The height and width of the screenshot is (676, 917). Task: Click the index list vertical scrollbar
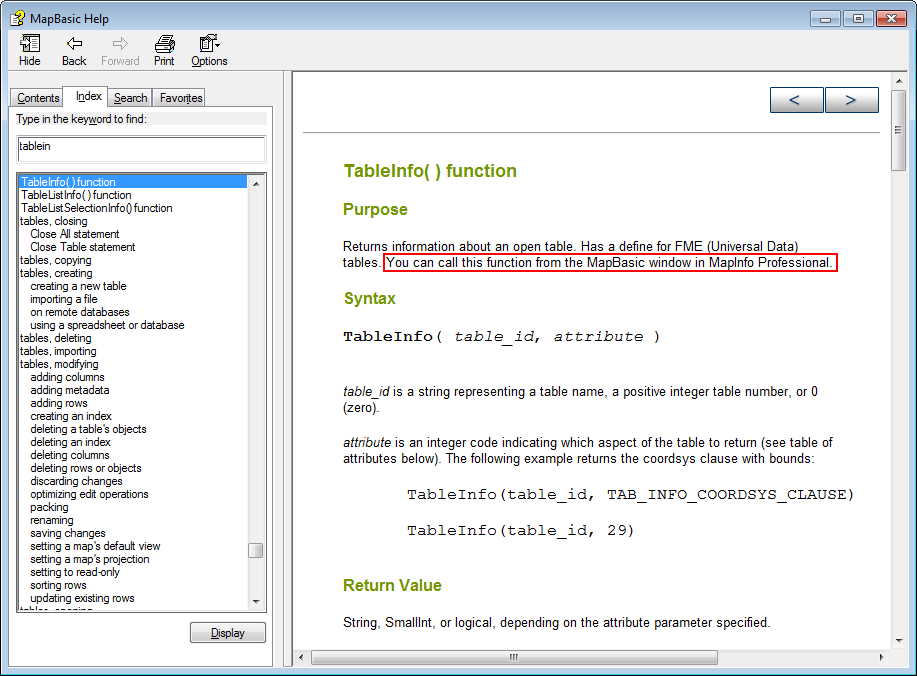point(256,550)
